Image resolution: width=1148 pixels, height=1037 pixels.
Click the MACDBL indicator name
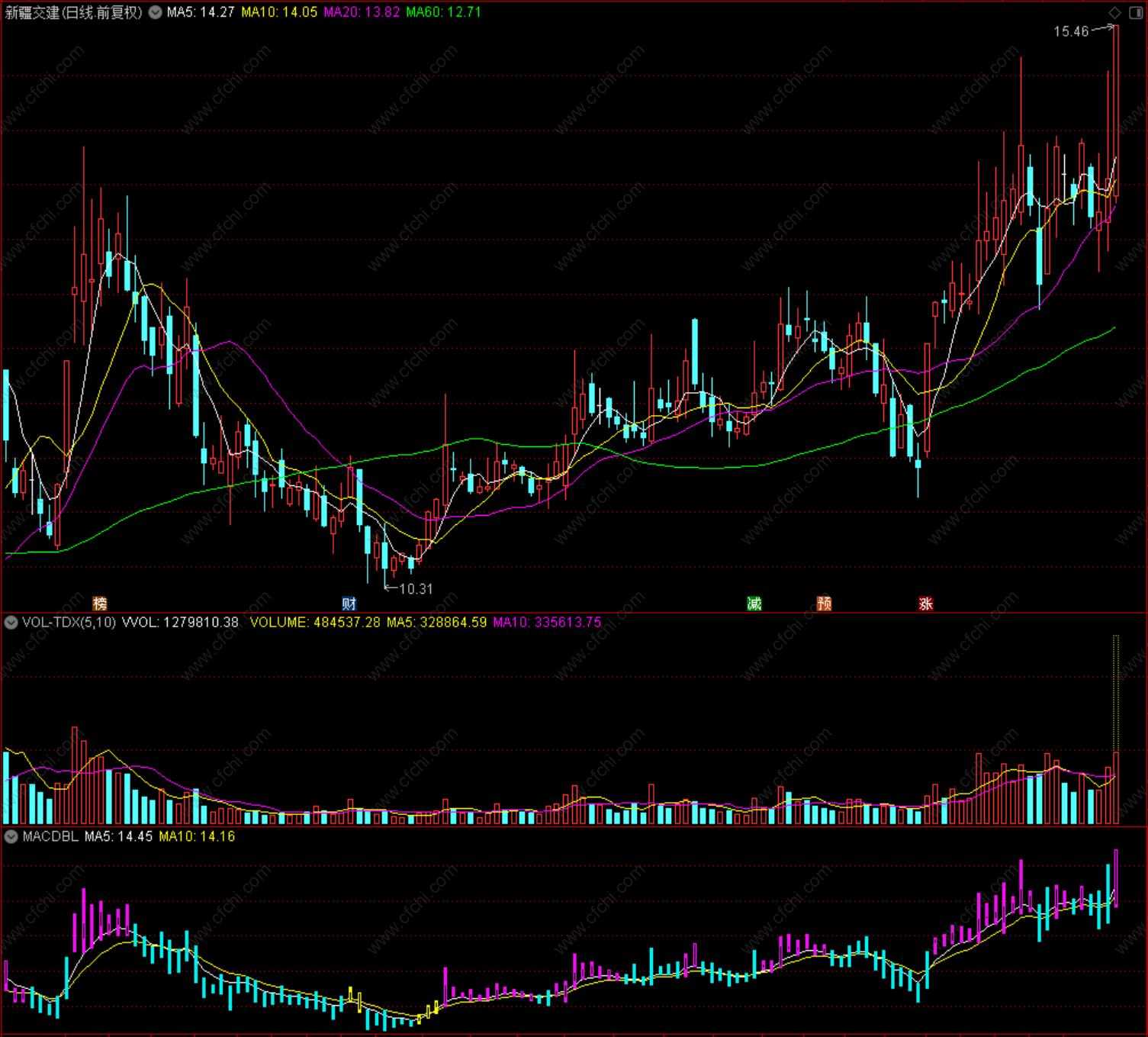click(x=50, y=836)
